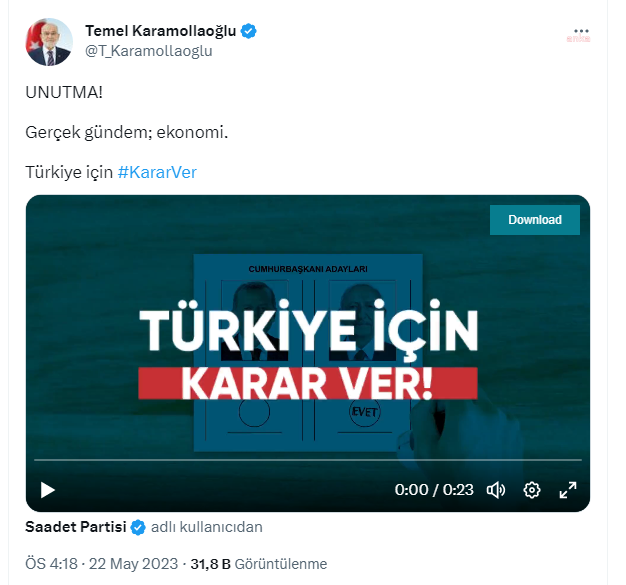Mute the video volume speaker icon
Viewport: 626px width, 585px height.
496,490
